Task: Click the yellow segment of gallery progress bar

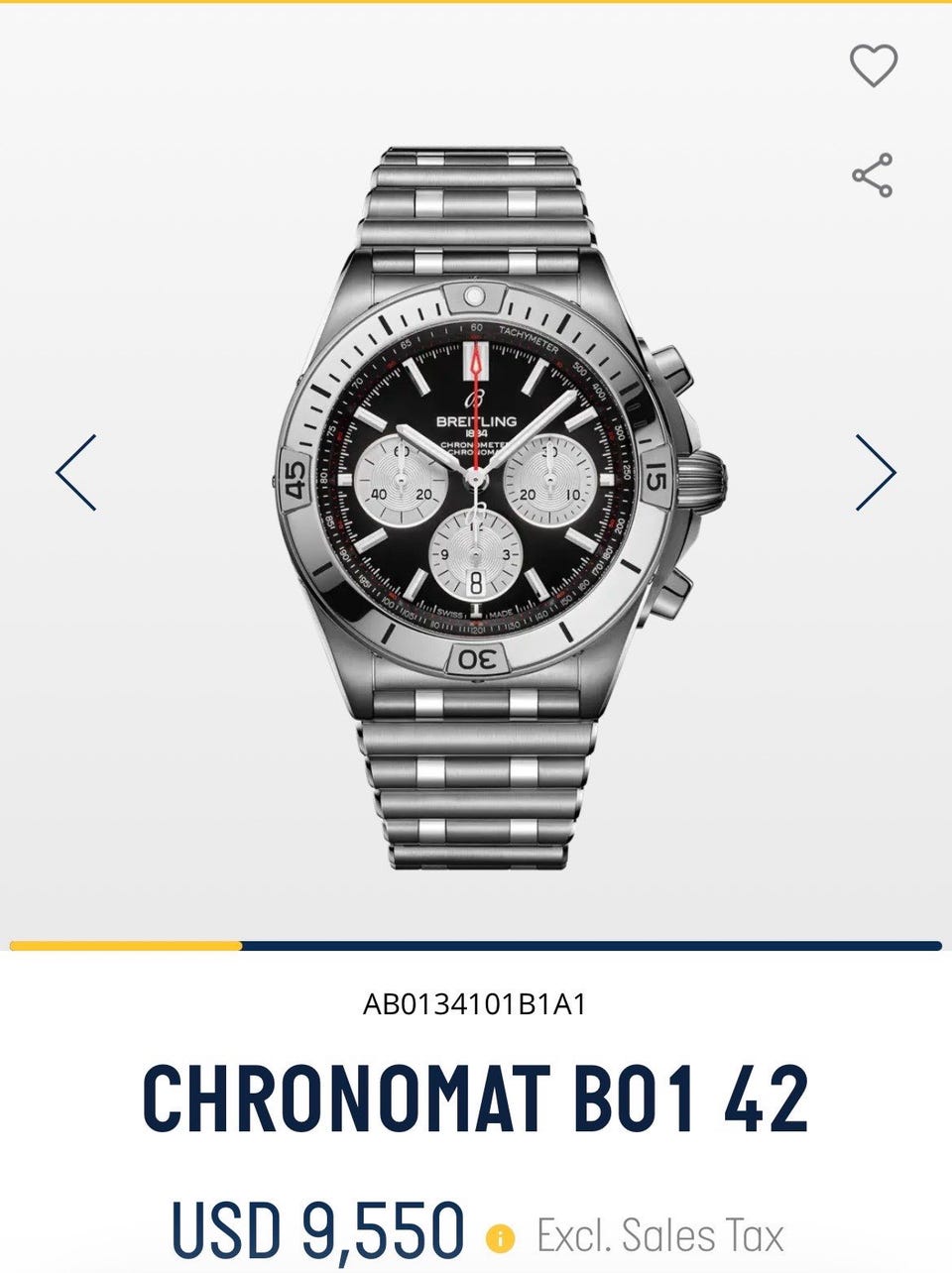Action: pyautogui.click(x=126, y=946)
